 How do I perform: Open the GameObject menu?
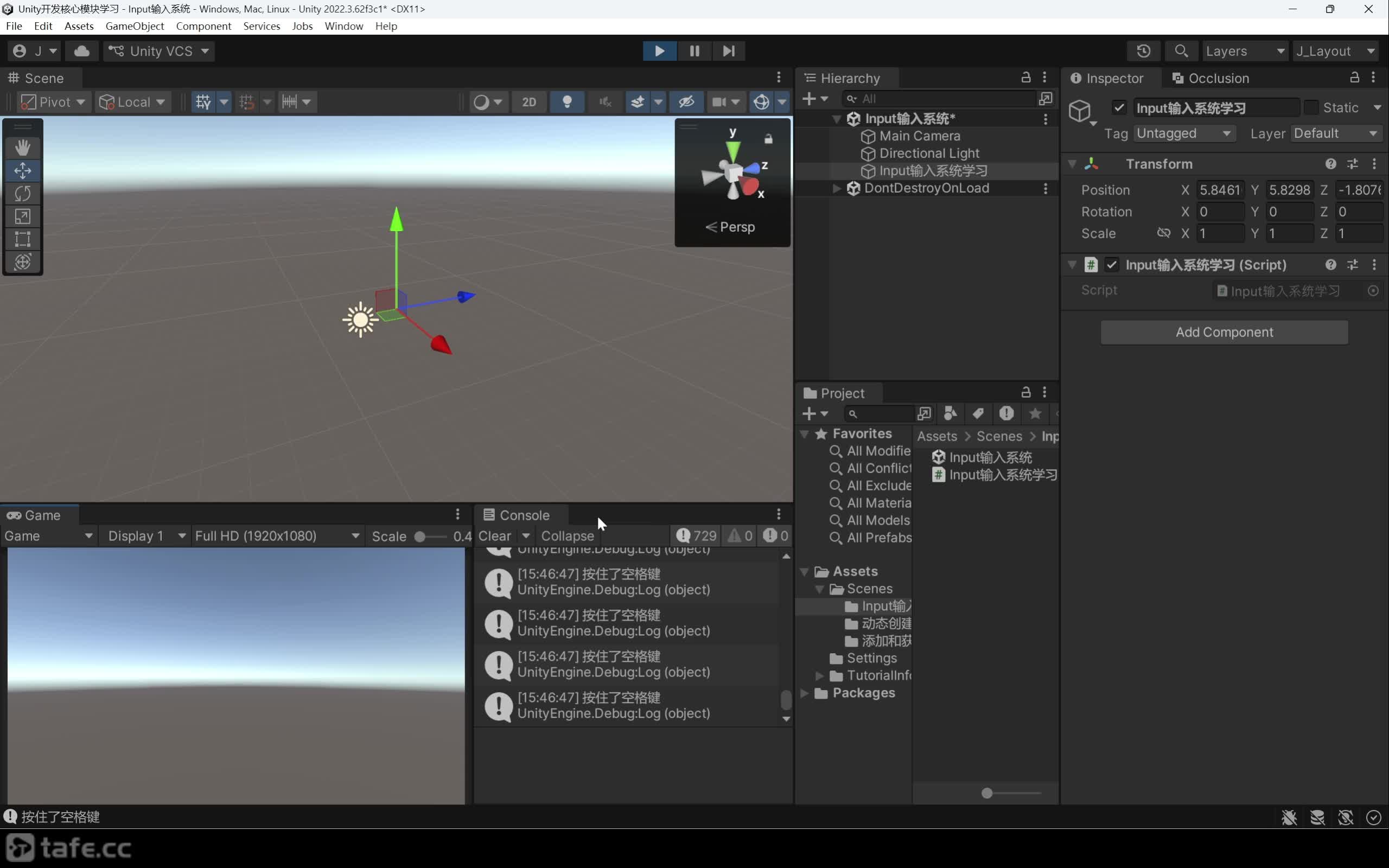click(135, 26)
